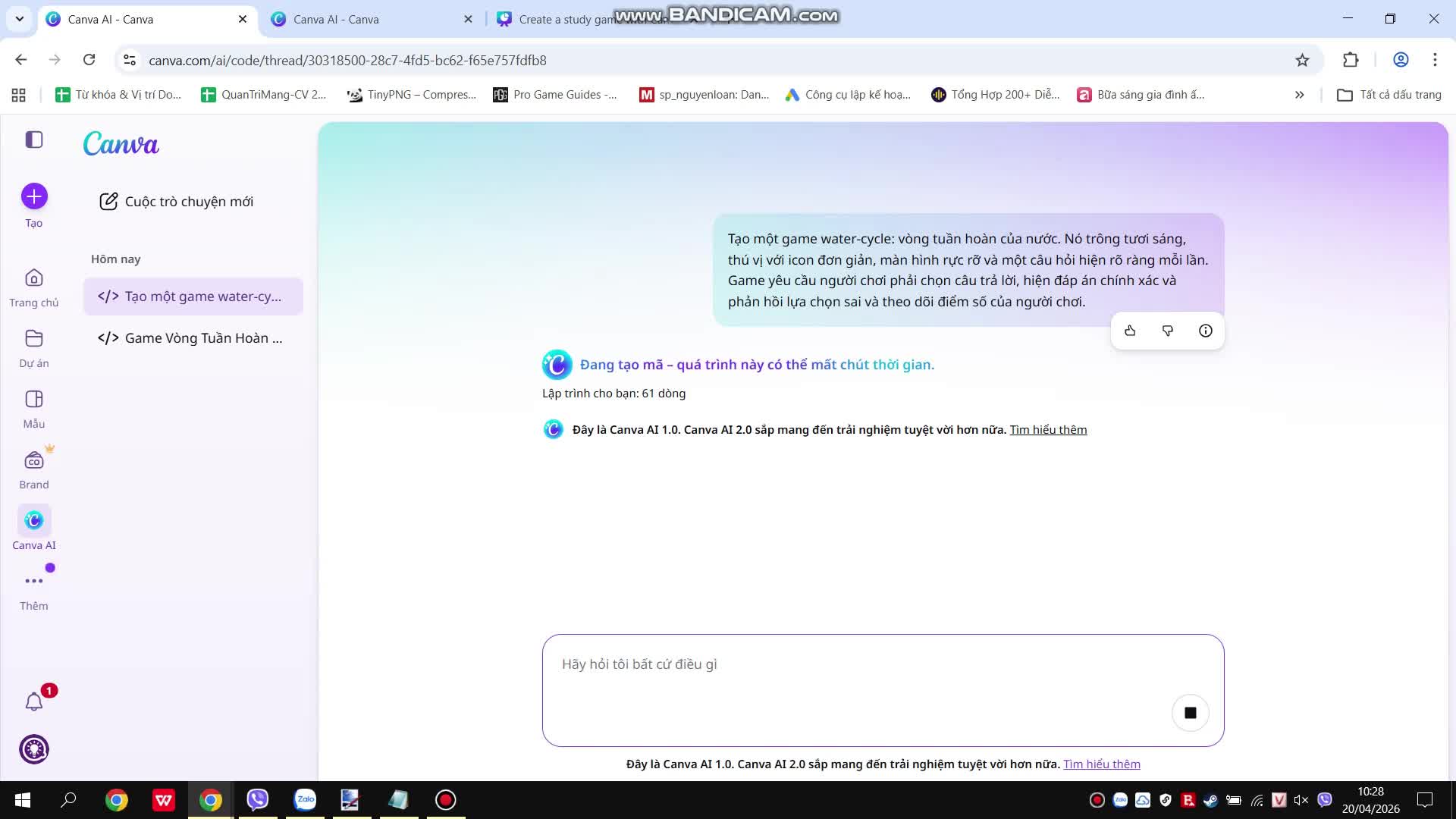
Task: Click the browser forward arrow
Action: (55, 60)
